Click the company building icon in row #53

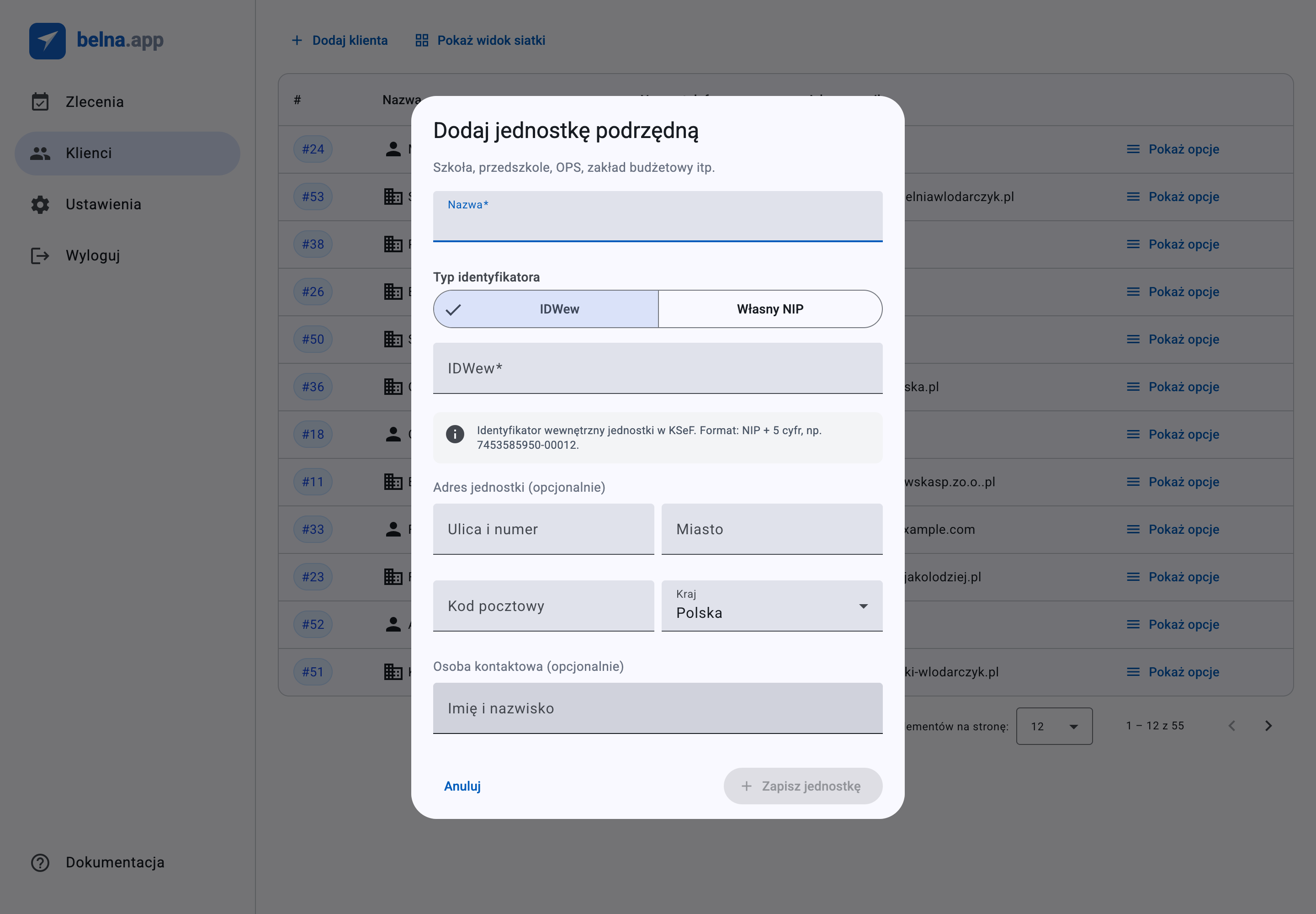pos(393,197)
